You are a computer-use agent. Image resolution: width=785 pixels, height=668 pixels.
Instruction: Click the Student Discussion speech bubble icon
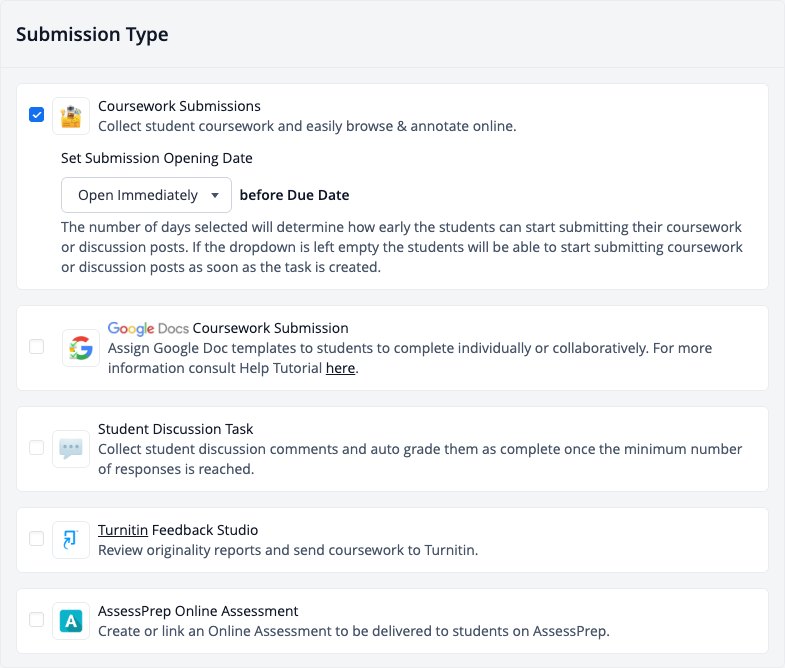click(71, 449)
